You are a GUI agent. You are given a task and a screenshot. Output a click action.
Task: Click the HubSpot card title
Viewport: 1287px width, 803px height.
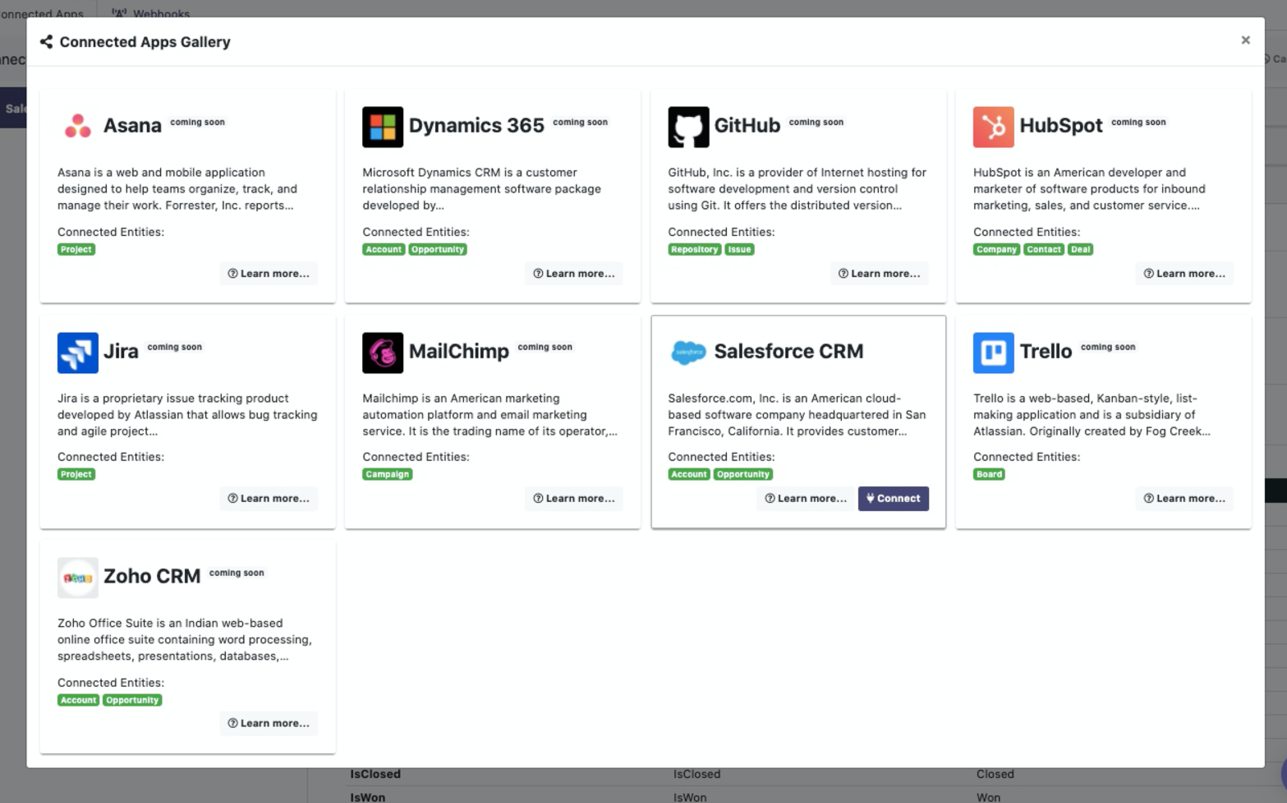1061,126
